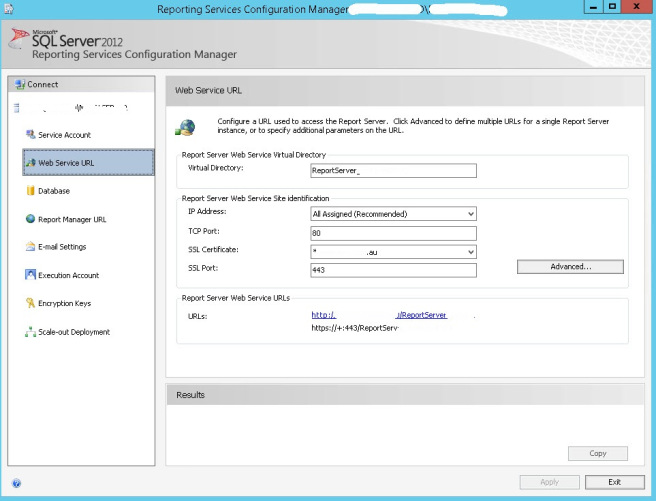Screen dimensions: 656x501
Task: Click the SSL Port label
Action: pyautogui.click(x=203, y=268)
